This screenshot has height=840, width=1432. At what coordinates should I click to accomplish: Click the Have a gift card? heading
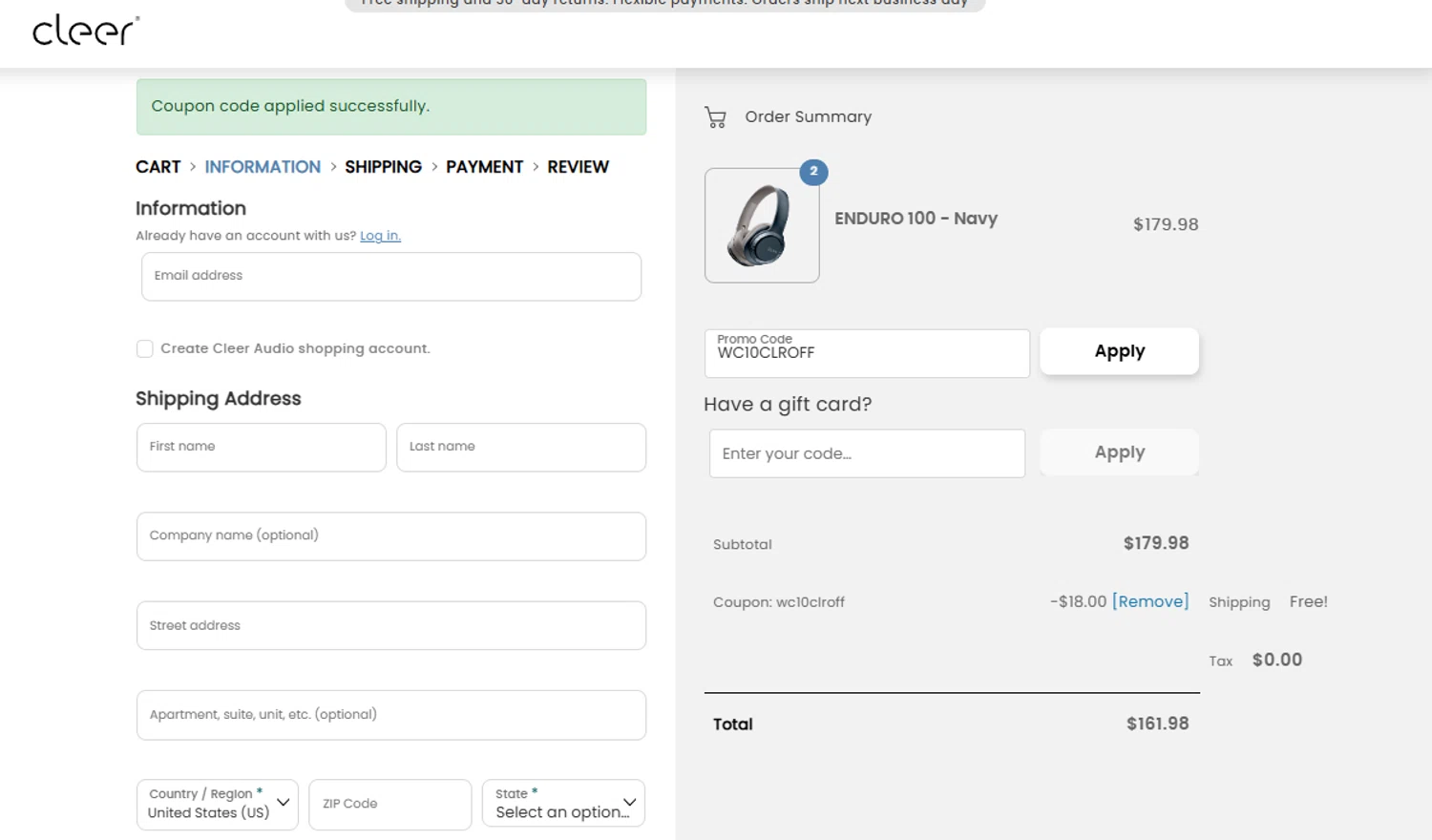[x=788, y=405]
